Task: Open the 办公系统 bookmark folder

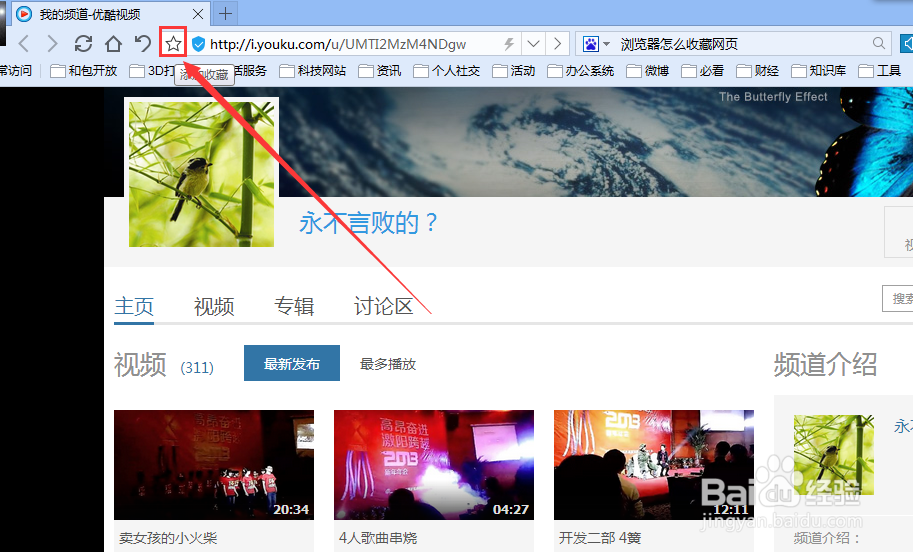Action: pos(581,71)
